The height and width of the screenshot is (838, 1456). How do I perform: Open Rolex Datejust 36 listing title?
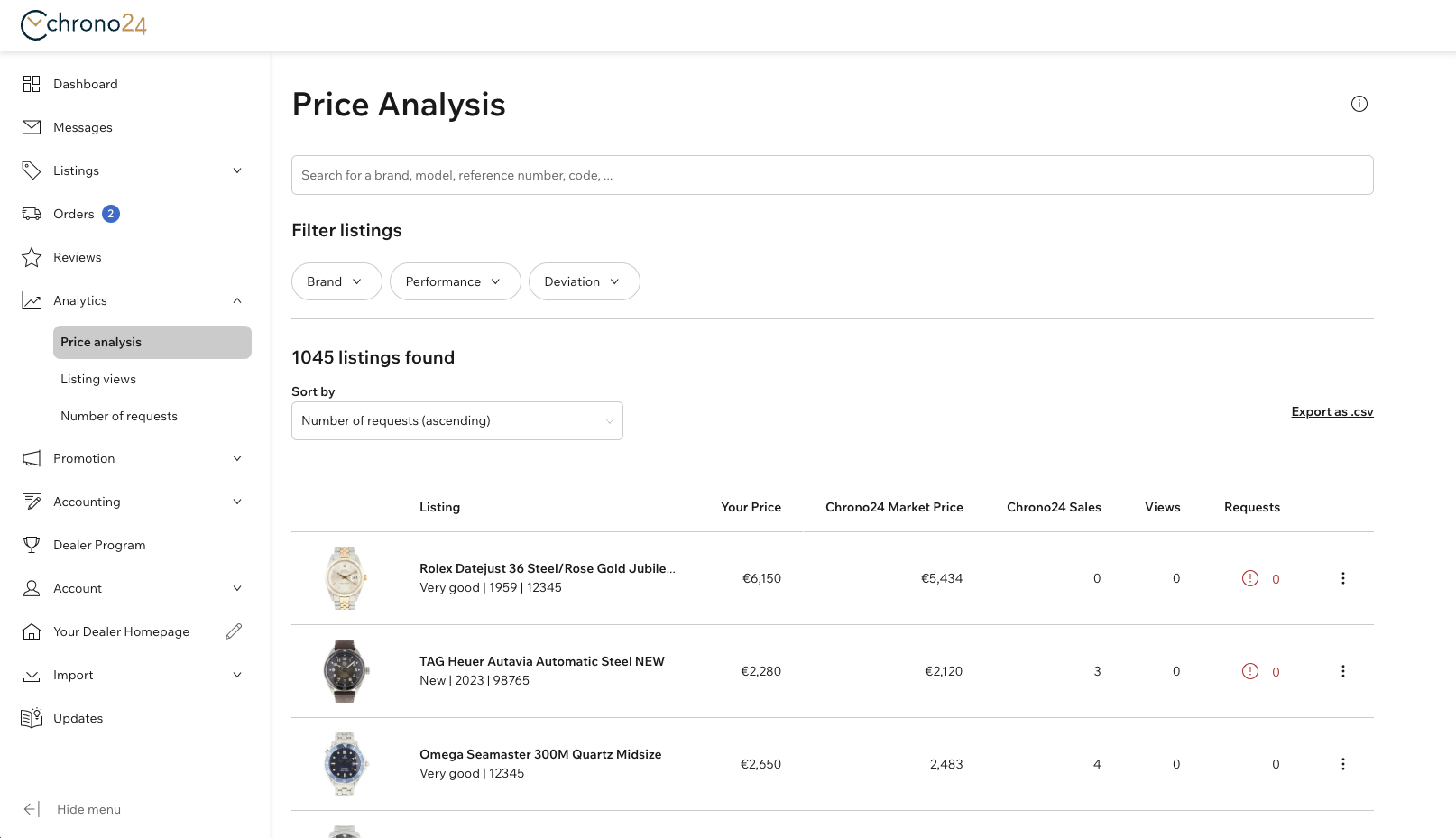point(548,568)
